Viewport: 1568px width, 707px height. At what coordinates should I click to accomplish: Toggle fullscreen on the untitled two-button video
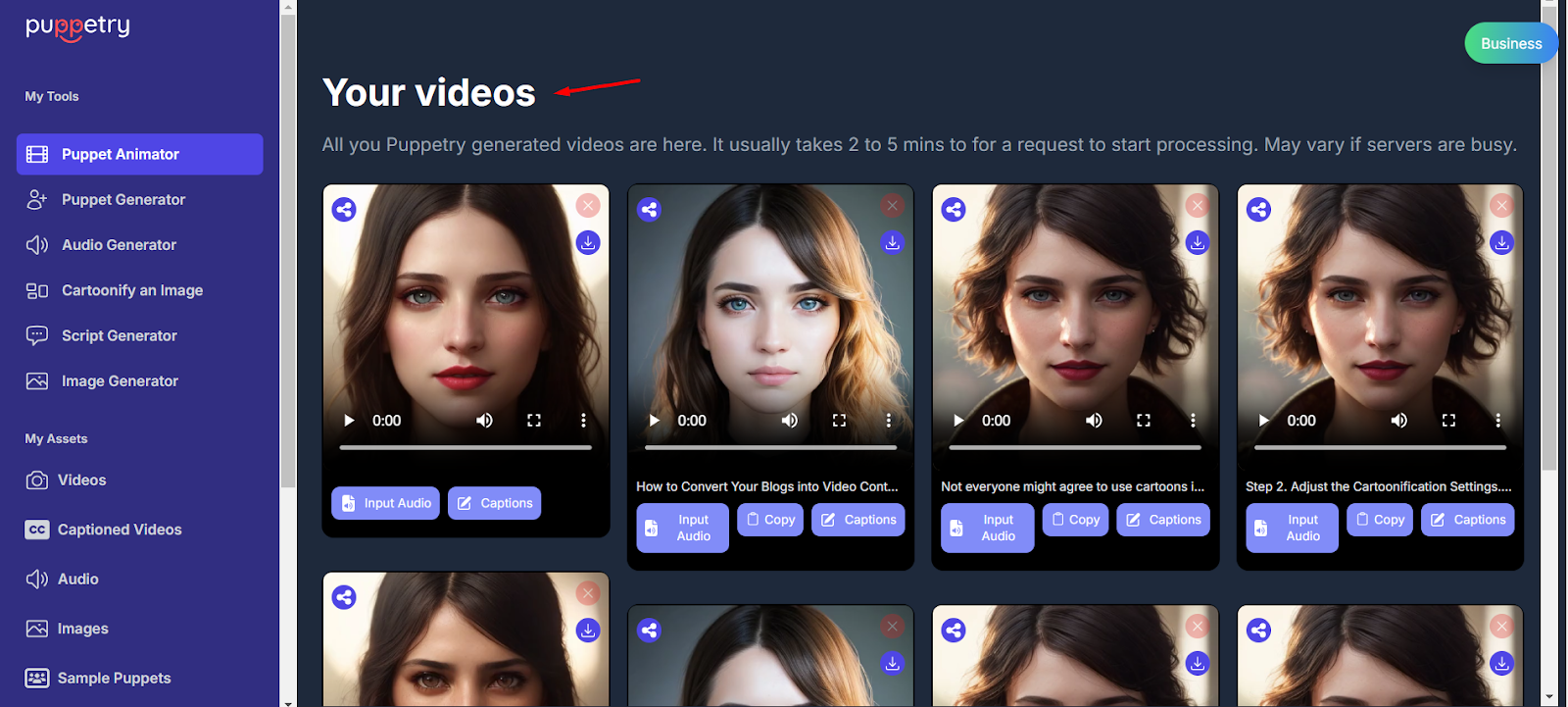(x=534, y=421)
